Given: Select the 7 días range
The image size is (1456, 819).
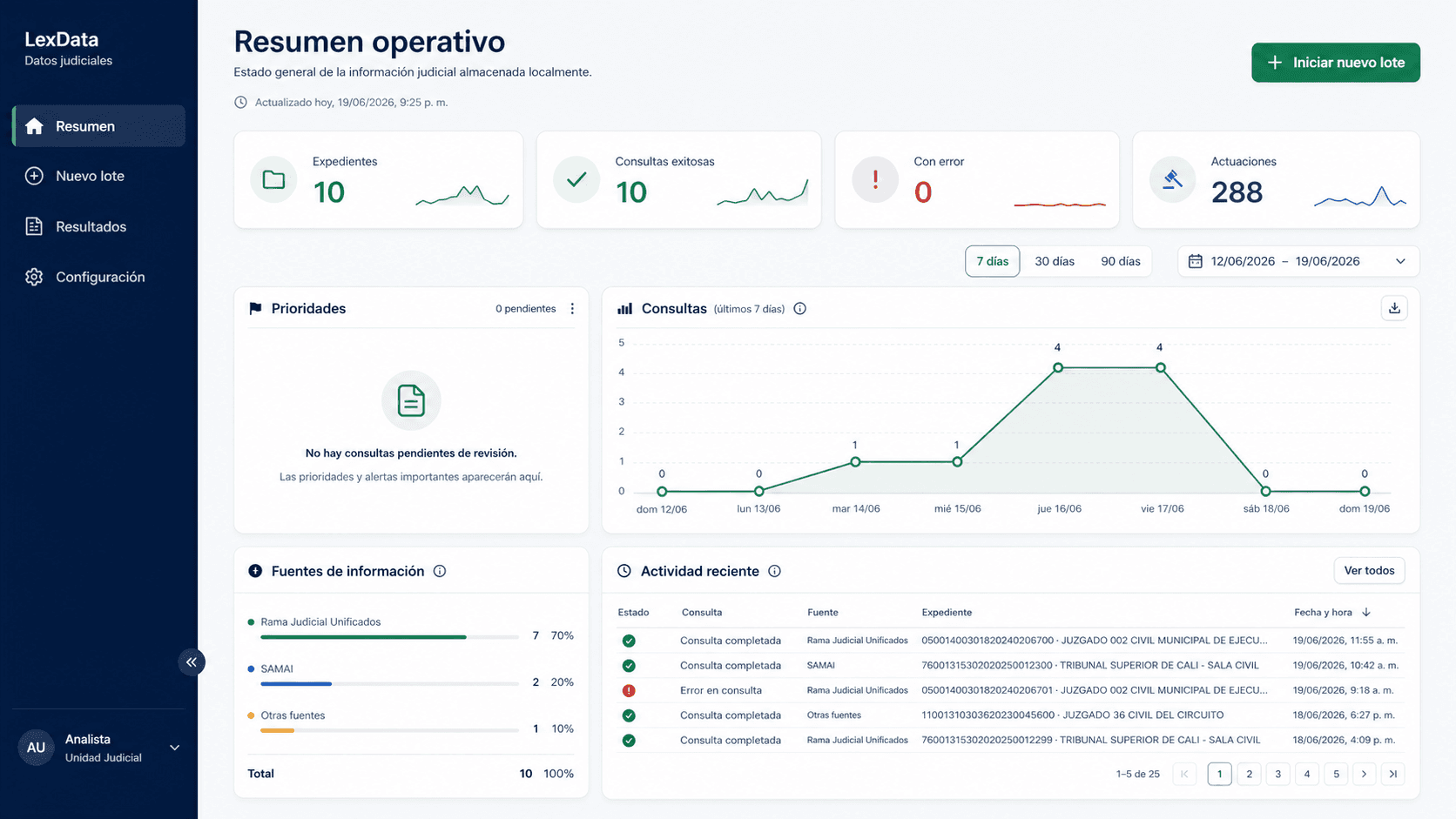Looking at the screenshot, I should [992, 261].
